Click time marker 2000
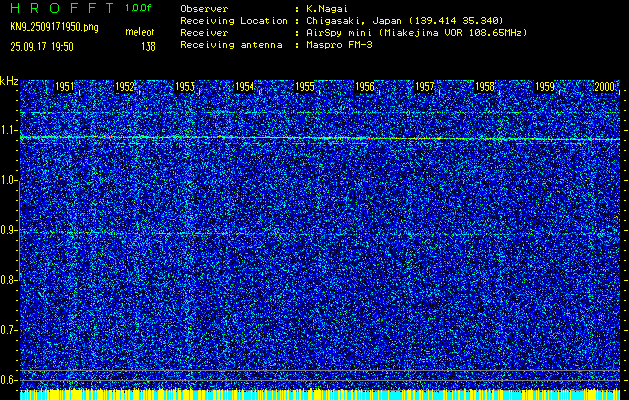 (605, 87)
